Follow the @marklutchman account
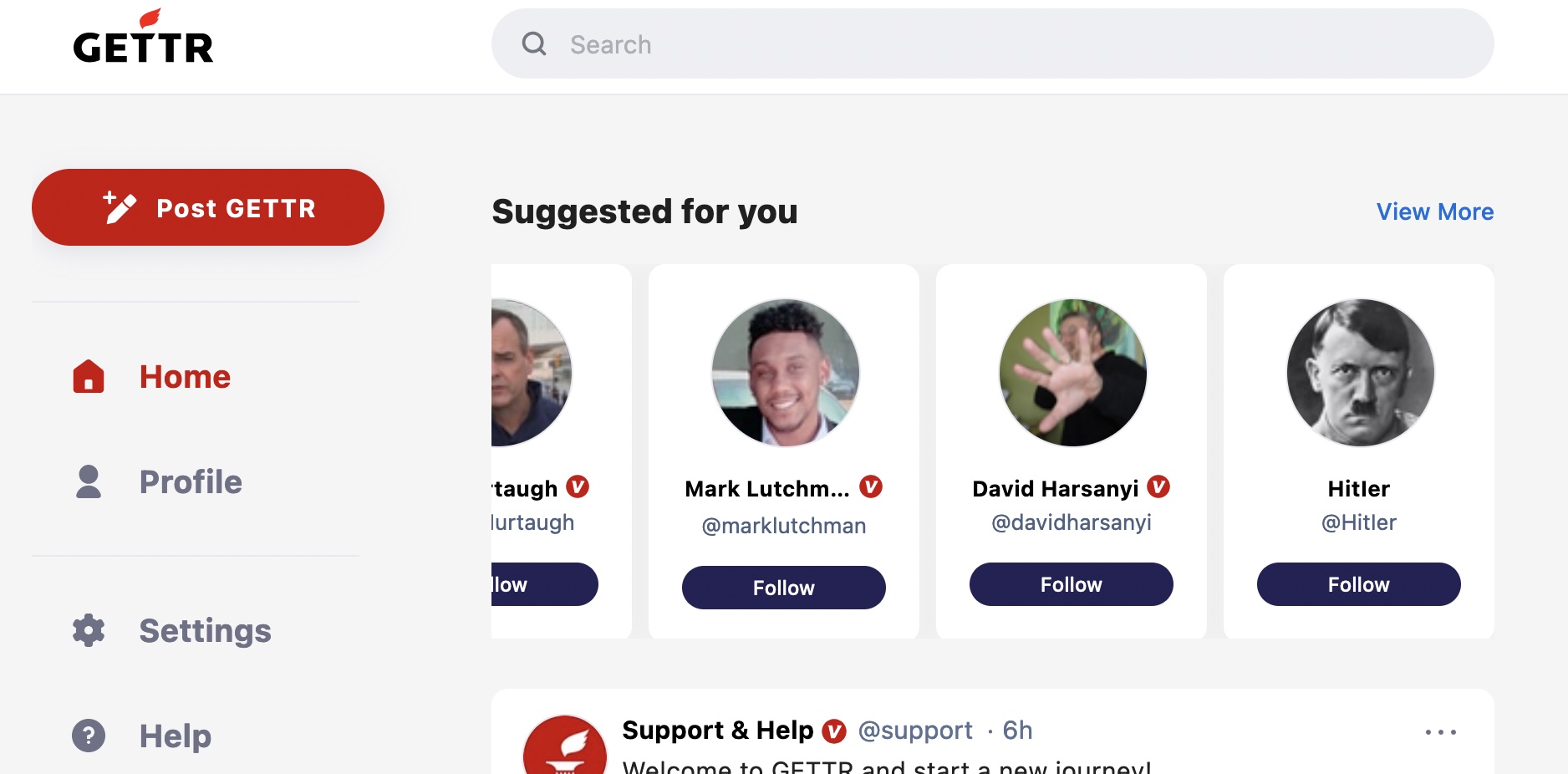The height and width of the screenshot is (774, 1568). (783, 588)
